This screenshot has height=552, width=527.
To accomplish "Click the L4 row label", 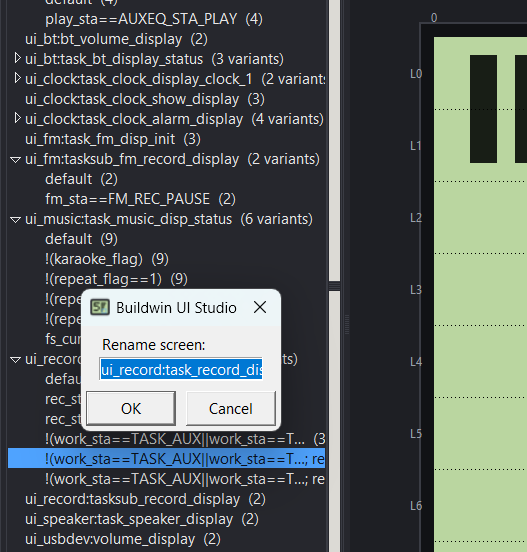I will click(416, 362).
